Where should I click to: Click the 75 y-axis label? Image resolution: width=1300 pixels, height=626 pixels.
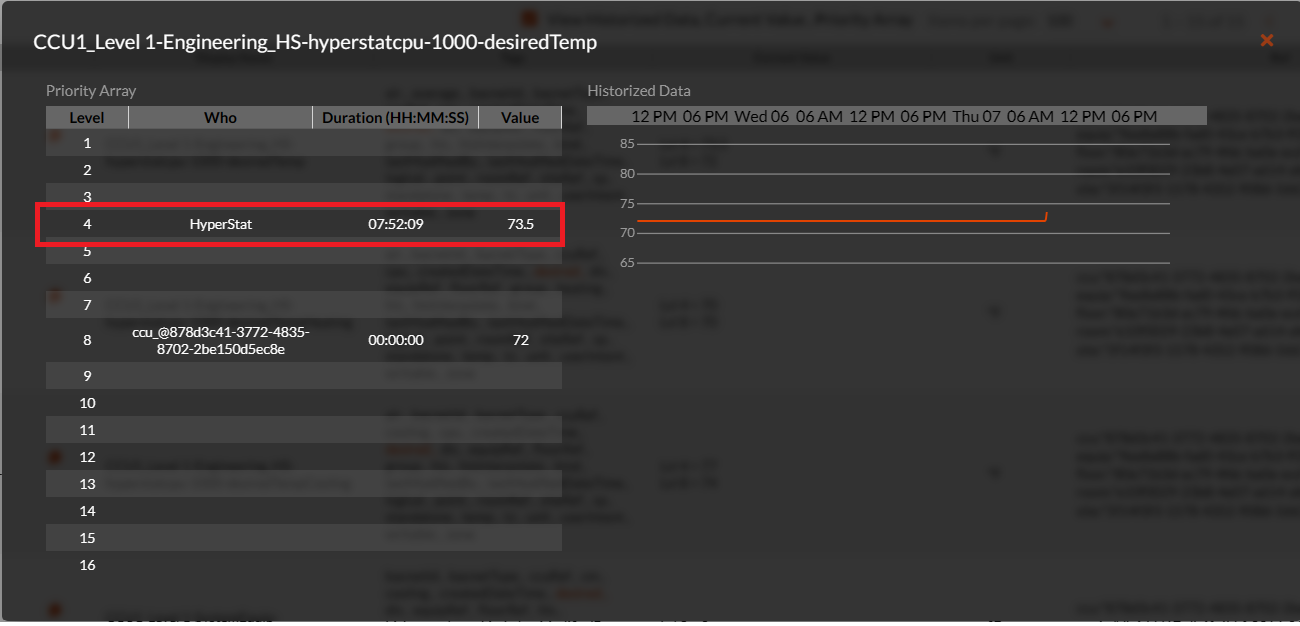(627, 203)
